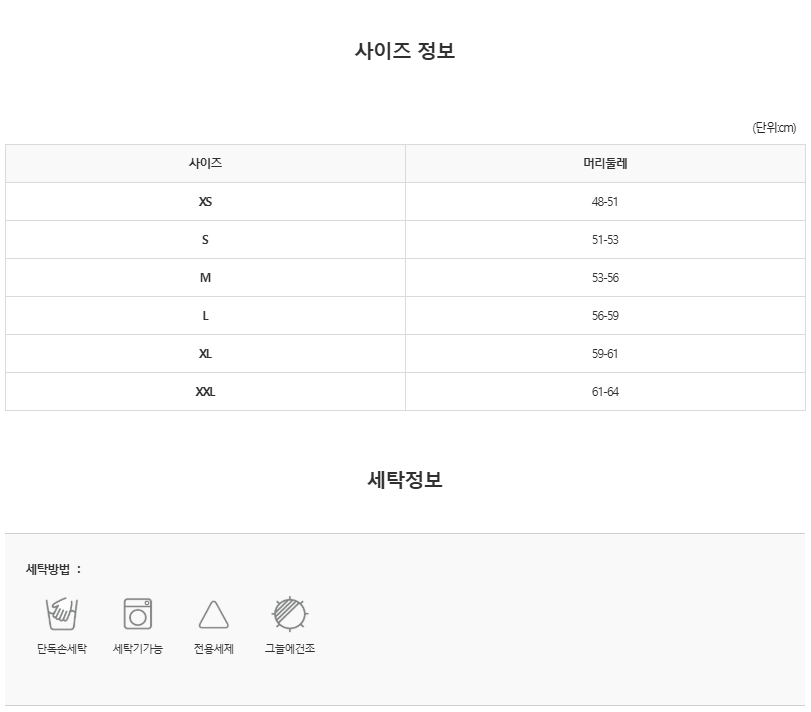Click the XXL size row cell
Image resolution: width=811 pixels, height=712 pixels.
point(205,392)
